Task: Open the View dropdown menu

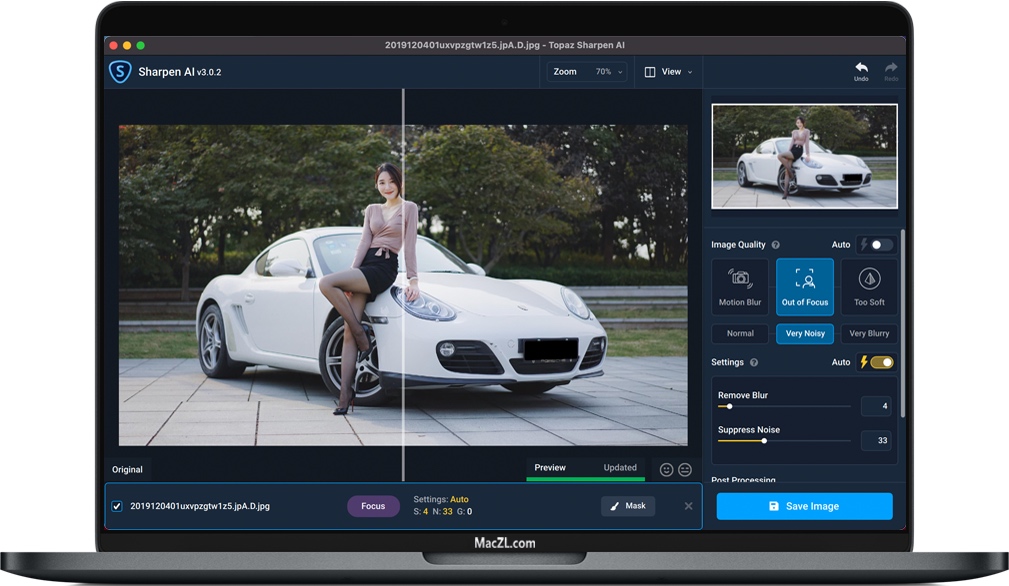Action: (668, 71)
